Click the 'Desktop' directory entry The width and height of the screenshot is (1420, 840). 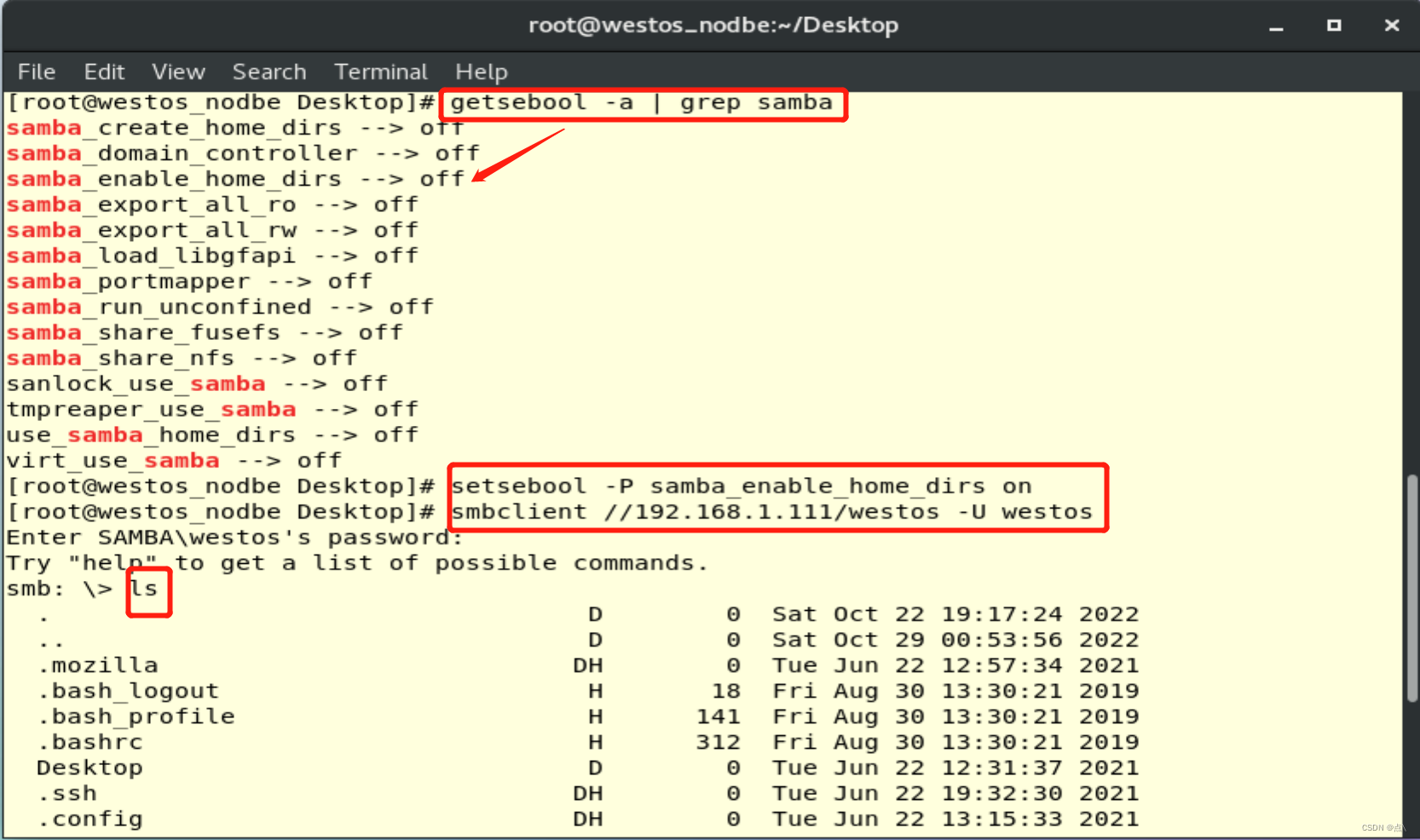pyautogui.click(x=89, y=767)
